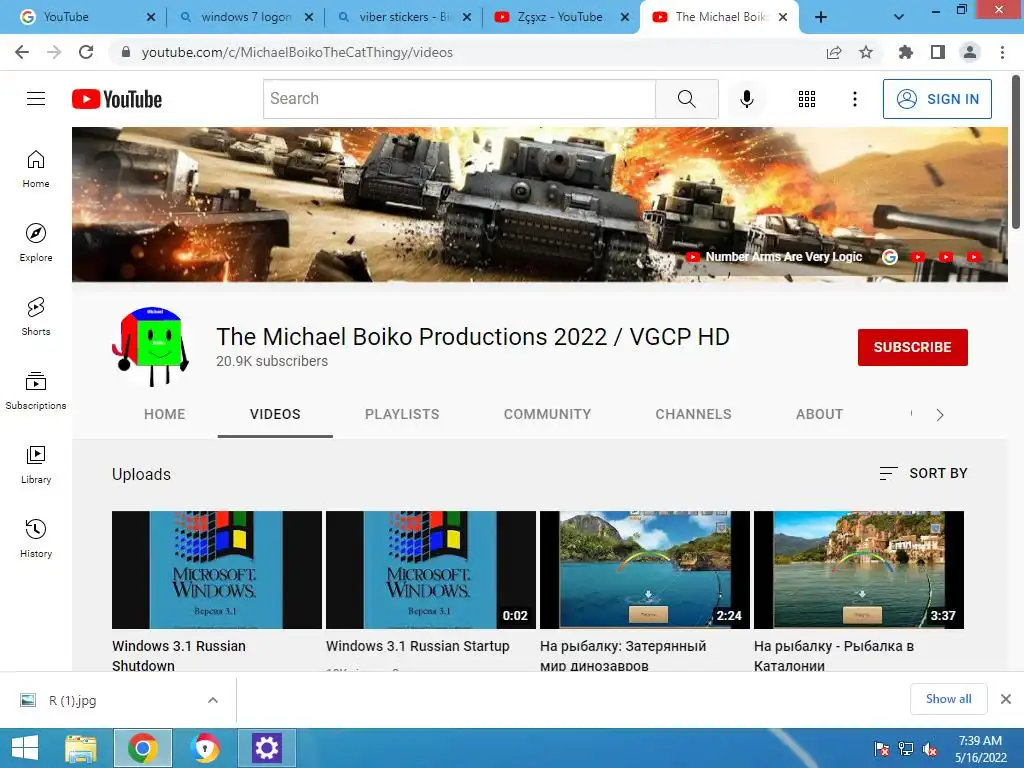The height and width of the screenshot is (768, 1024).
Task: Open the PLAYLISTS tab
Action: tap(402, 414)
